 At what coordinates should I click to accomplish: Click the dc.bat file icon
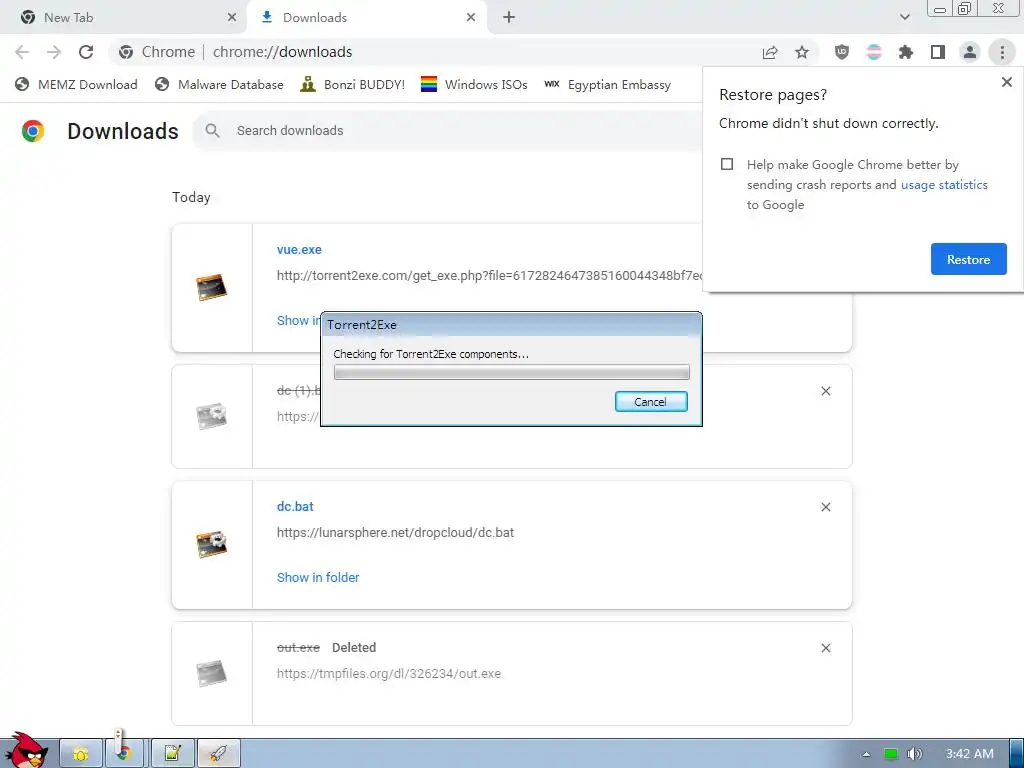(212, 545)
